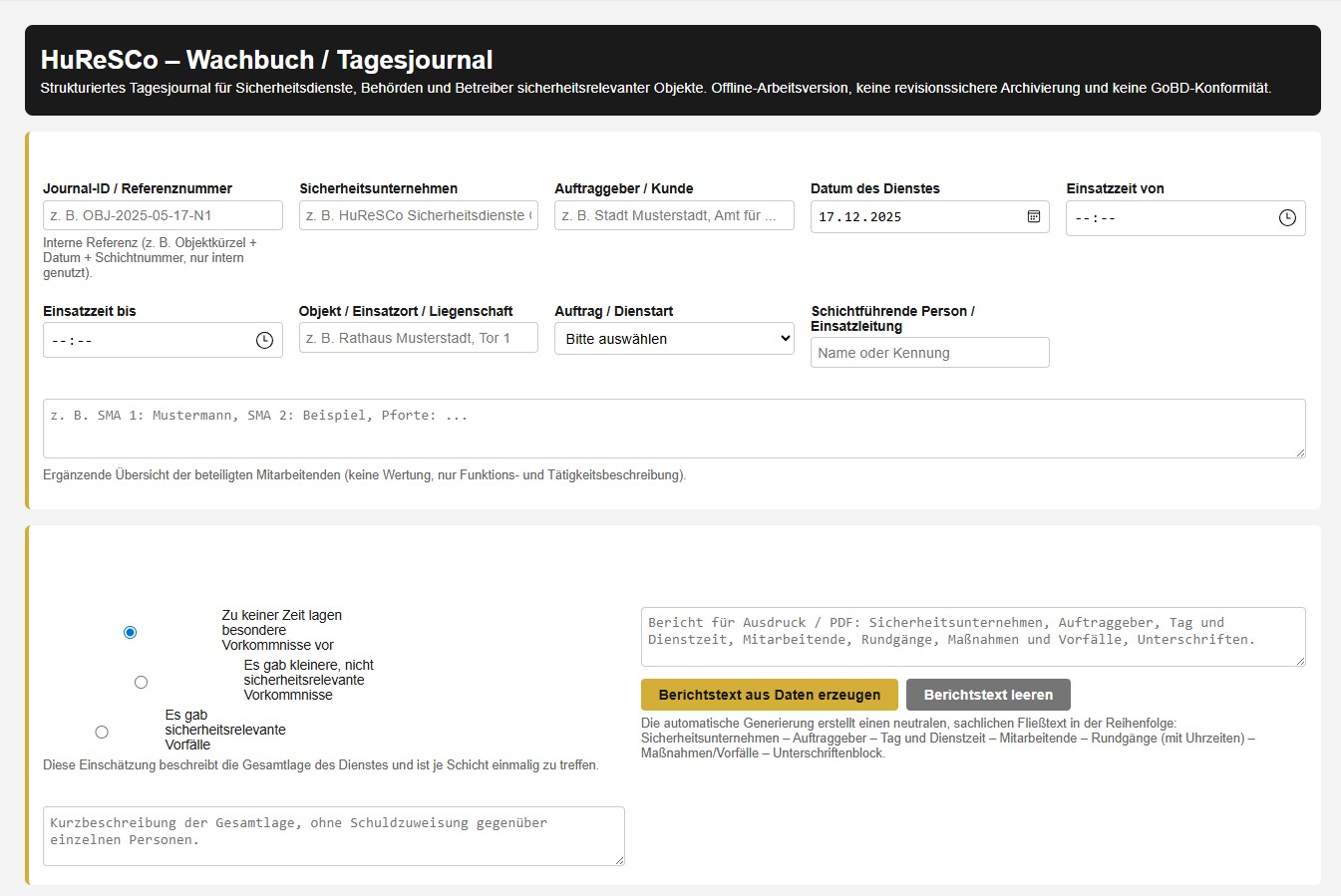The image size is (1341, 896).
Task: Focus the Kurzbeschreibung der Gesamtlage field
Action: point(334,835)
